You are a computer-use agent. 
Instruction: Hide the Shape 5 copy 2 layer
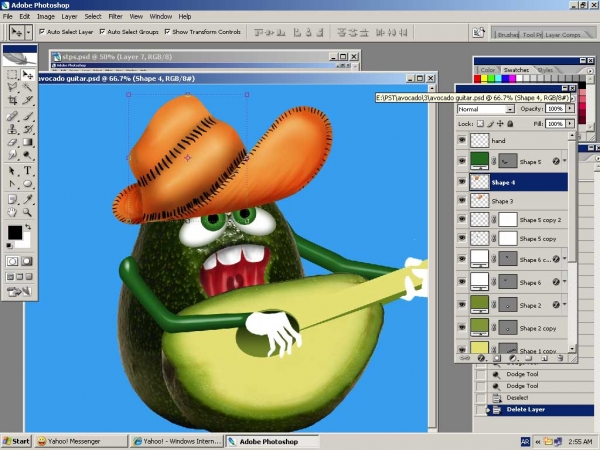coord(462,219)
